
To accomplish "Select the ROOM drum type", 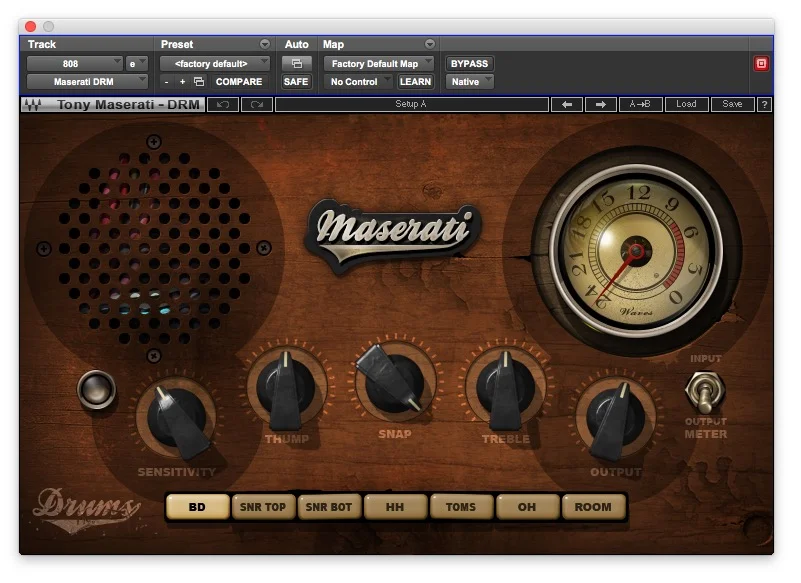I will click(593, 507).
